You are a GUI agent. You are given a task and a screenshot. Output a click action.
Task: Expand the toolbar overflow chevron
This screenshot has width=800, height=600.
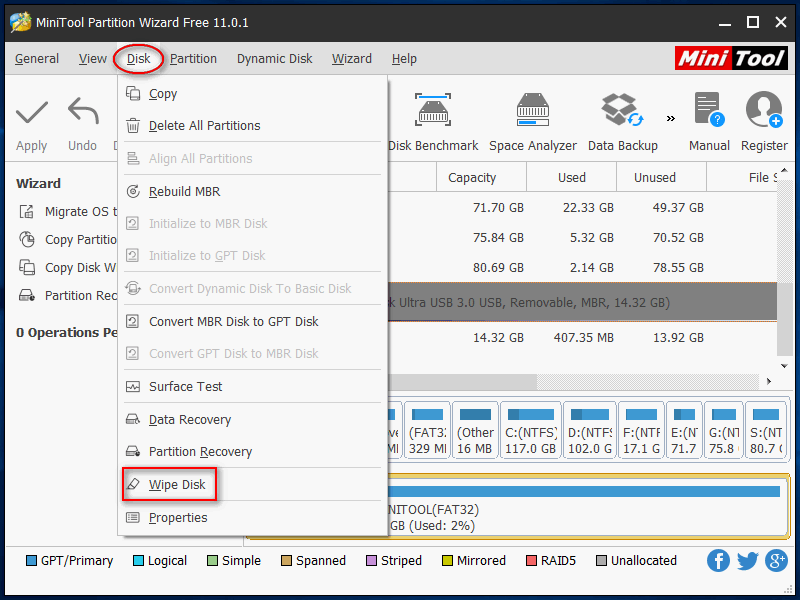671,118
